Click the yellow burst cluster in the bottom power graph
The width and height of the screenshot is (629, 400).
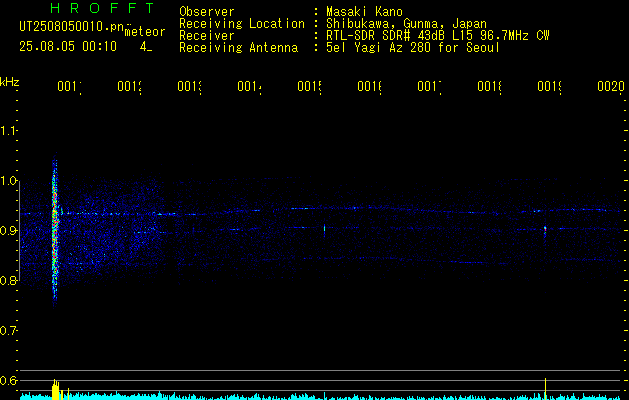point(56,389)
